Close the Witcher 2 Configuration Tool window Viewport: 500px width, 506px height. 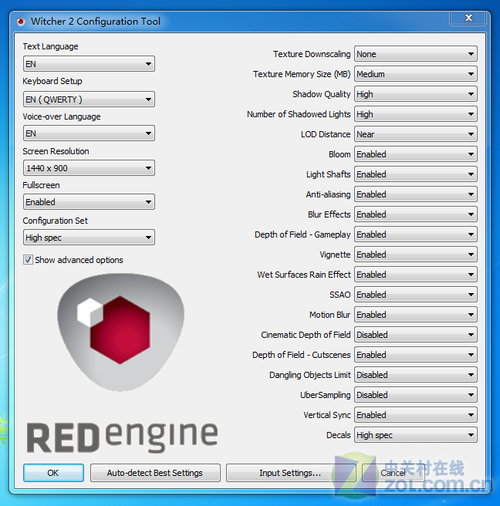(x=468, y=18)
